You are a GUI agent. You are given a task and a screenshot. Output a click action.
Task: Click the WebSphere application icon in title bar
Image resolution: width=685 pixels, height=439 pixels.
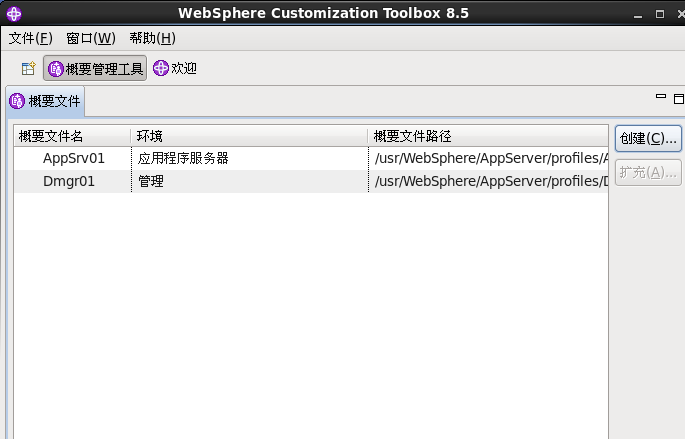pos(14,14)
